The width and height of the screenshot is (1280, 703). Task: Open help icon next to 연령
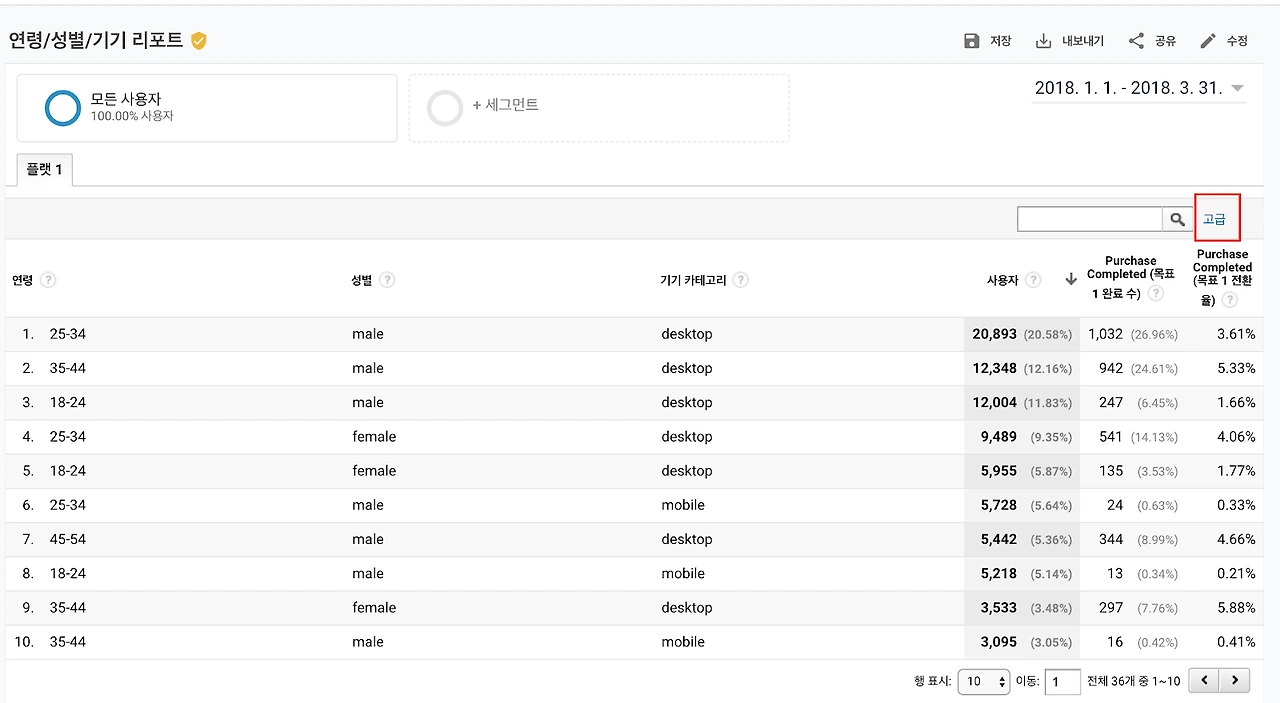click(x=48, y=280)
